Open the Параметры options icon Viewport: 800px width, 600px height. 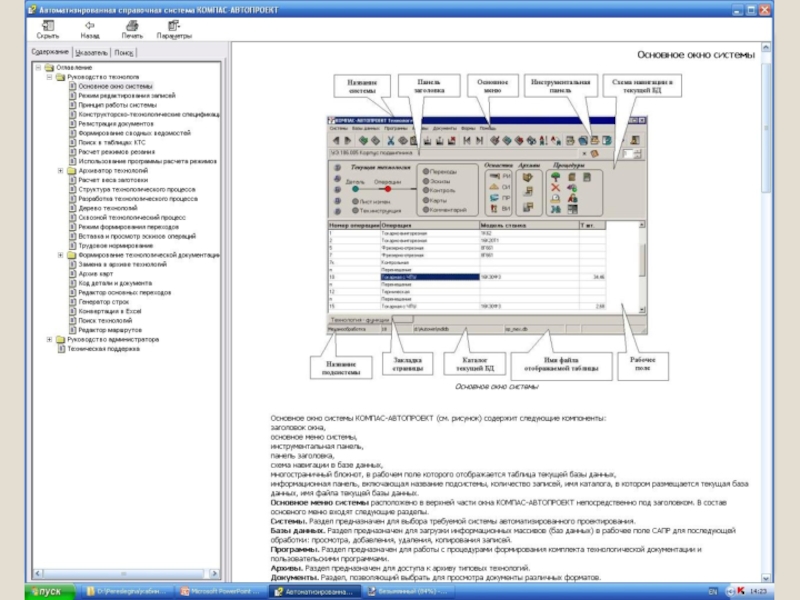click(174, 24)
